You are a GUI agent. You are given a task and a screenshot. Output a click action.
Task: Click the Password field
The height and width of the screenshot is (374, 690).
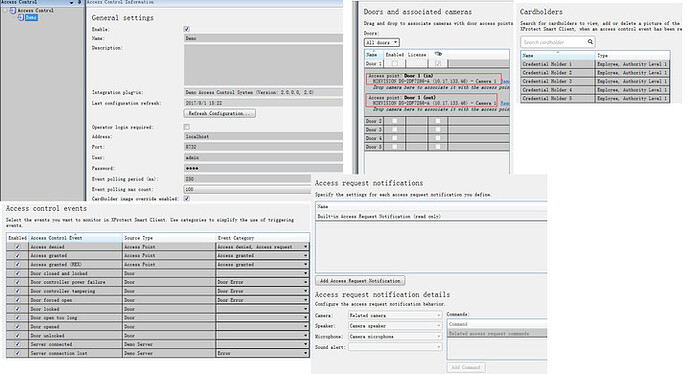[263, 168]
